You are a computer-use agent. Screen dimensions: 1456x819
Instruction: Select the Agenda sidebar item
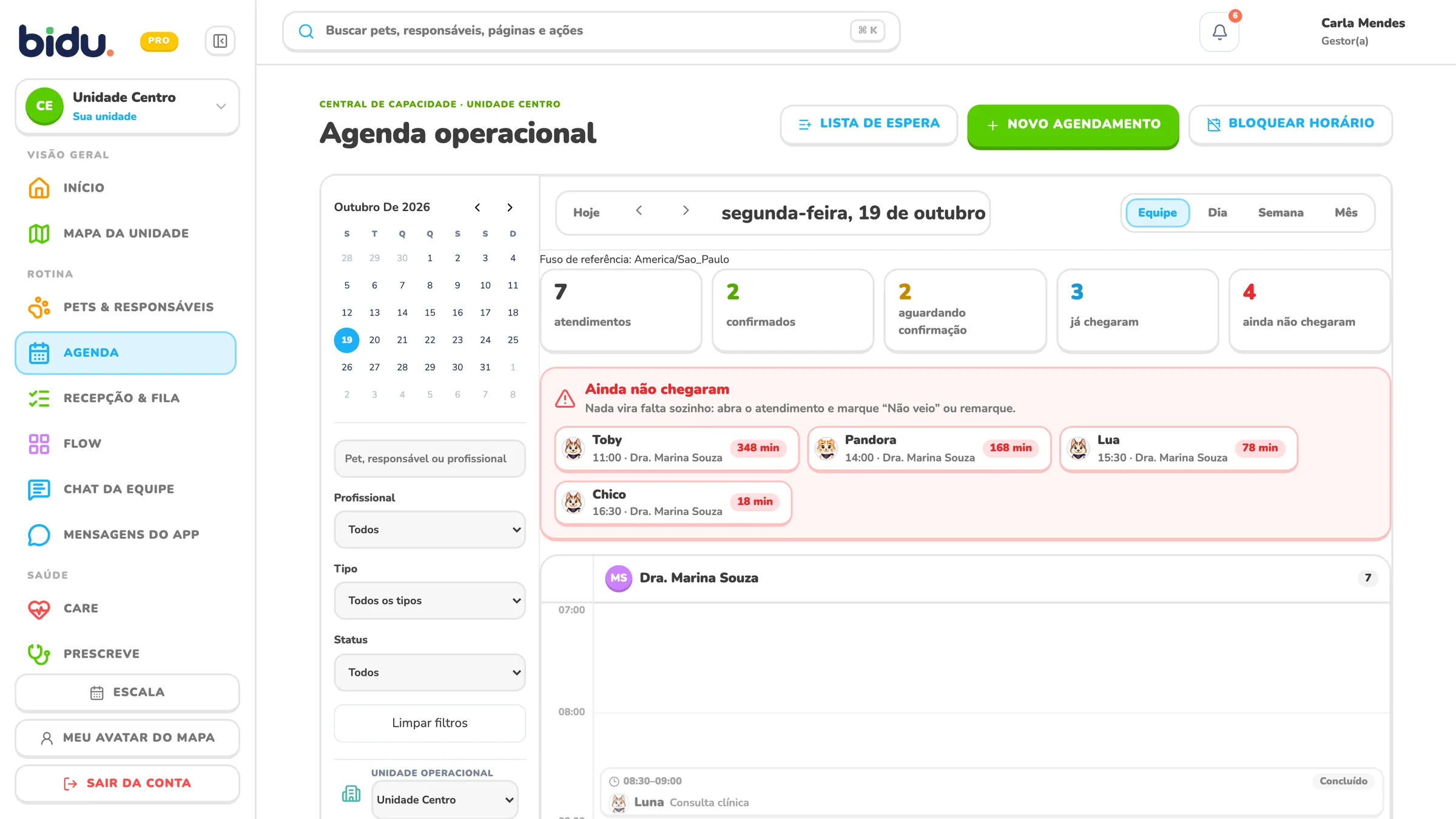tap(126, 352)
